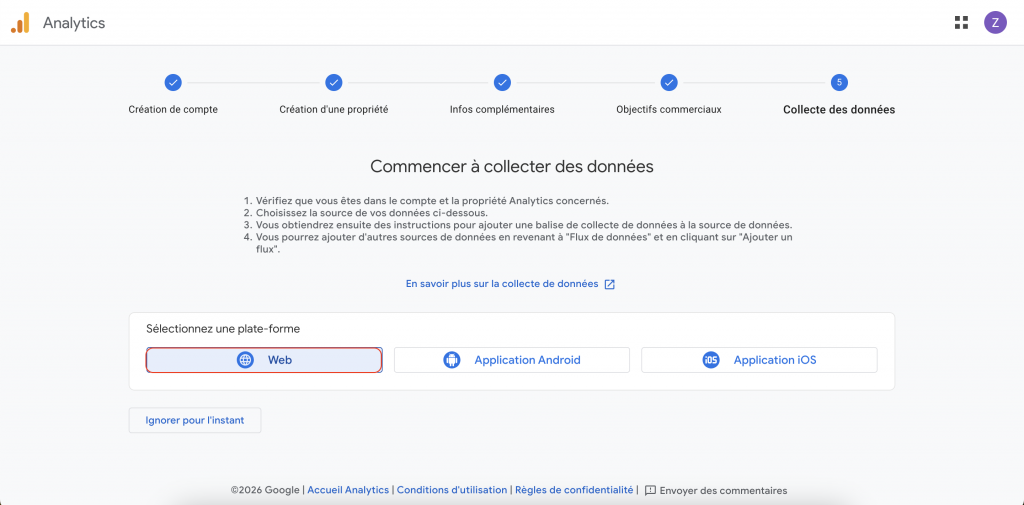Click the Android robot icon
Screen dimensions: 1024x505
(452, 360)
